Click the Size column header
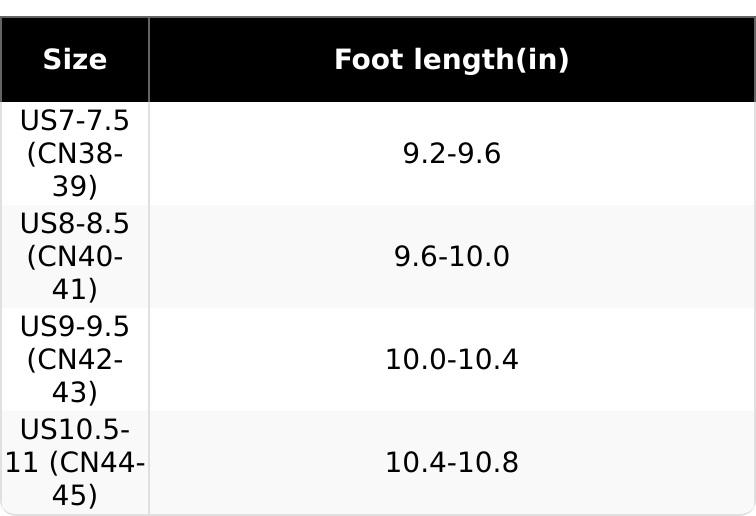The image size is (756, 516). pyautogui.click(x=74, y=60)
